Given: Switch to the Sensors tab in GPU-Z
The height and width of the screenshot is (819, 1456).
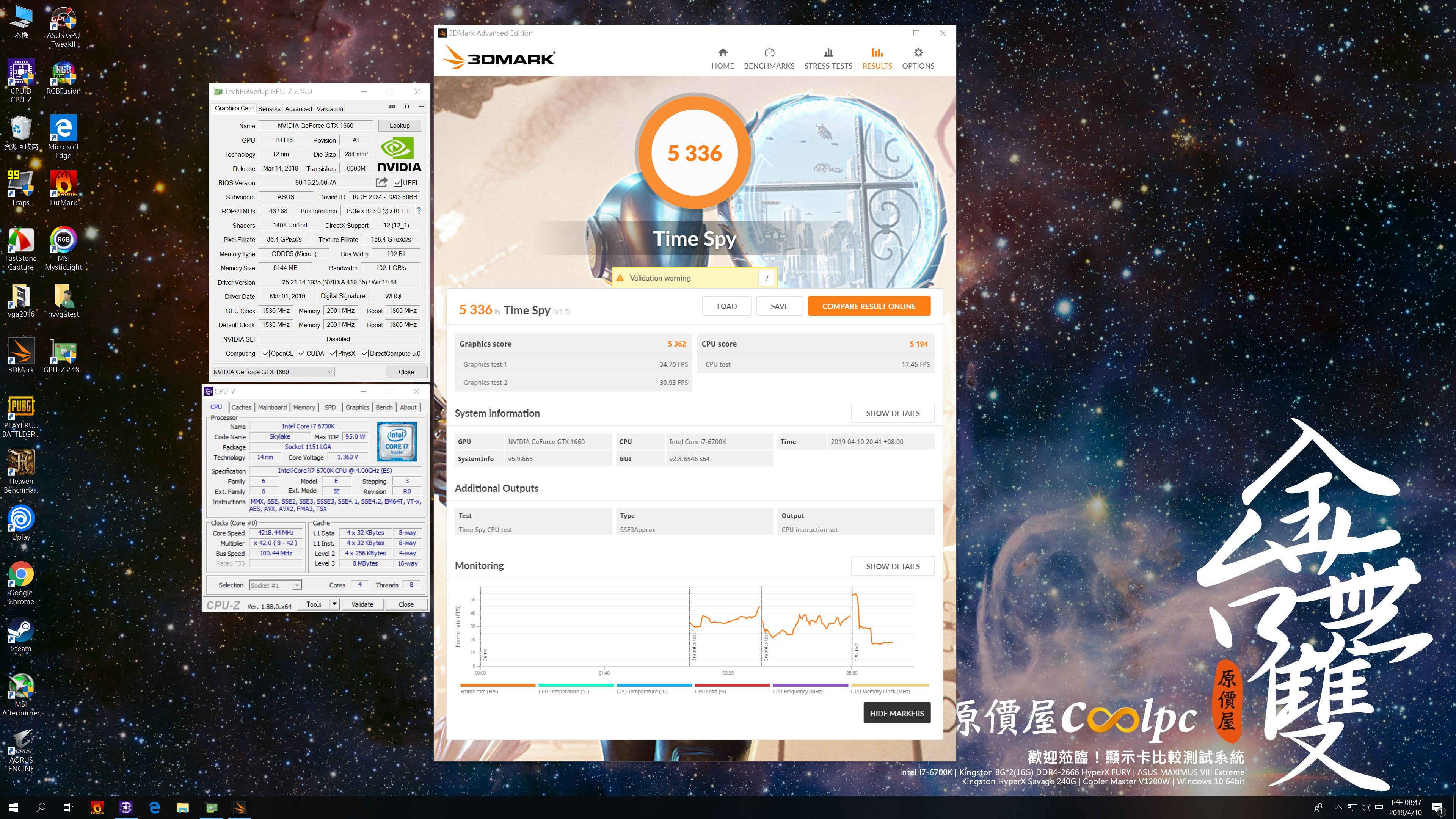Looking at the screenshot, I should point(269,108).
